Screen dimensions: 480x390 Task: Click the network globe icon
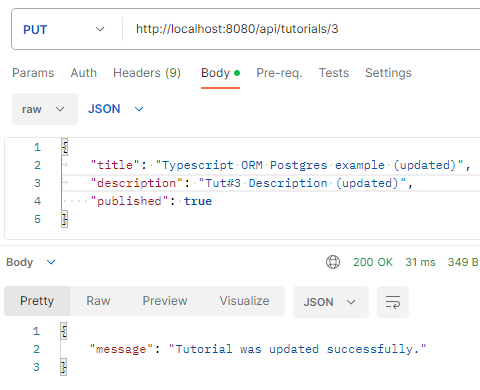333,262
